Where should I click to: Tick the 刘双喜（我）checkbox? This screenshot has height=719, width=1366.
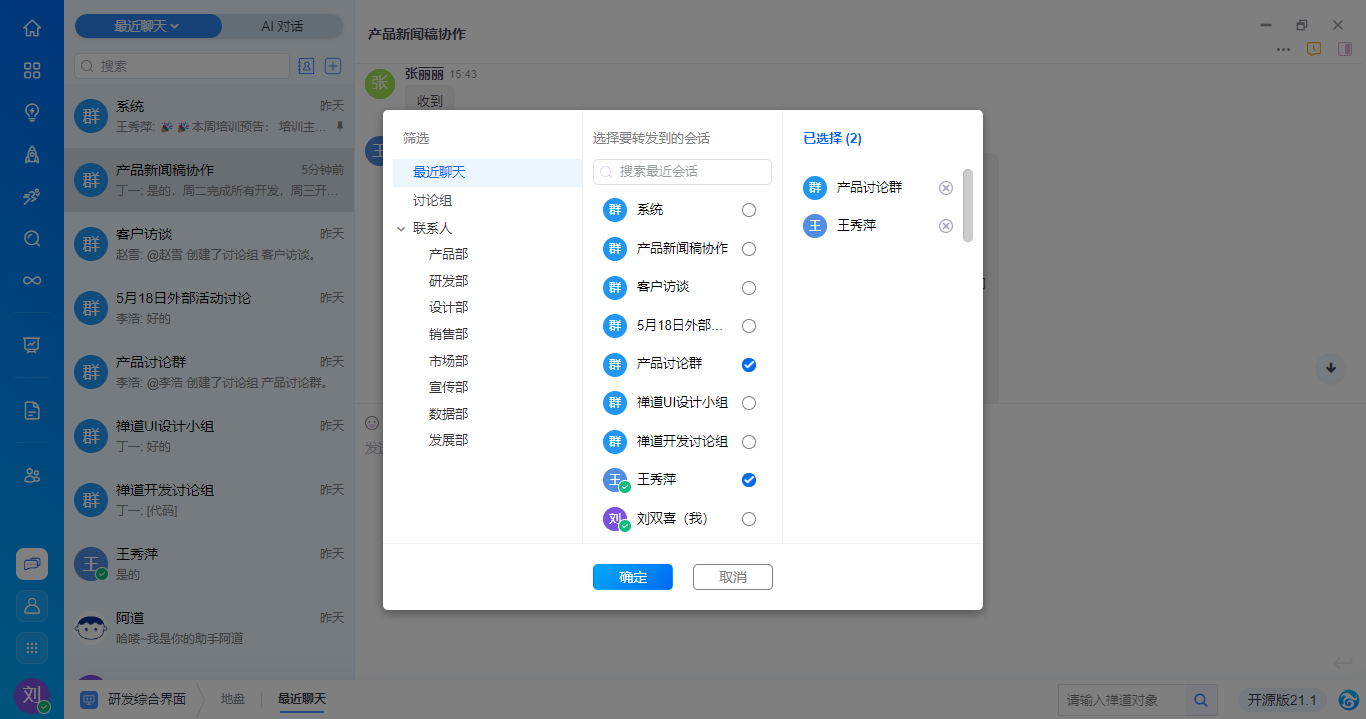749,519
